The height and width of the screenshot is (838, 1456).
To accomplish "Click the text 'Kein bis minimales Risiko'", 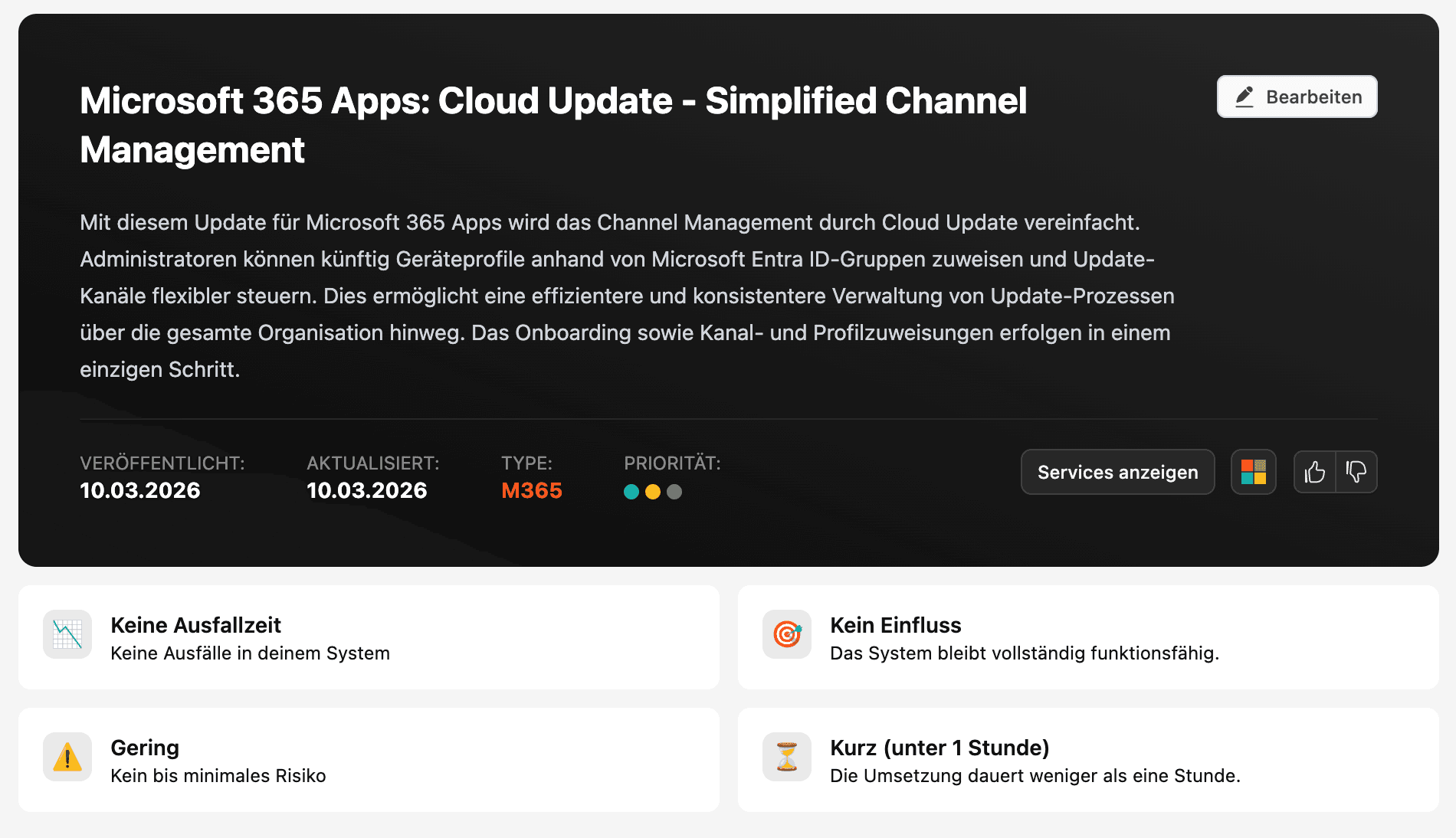I will point(218,776).
